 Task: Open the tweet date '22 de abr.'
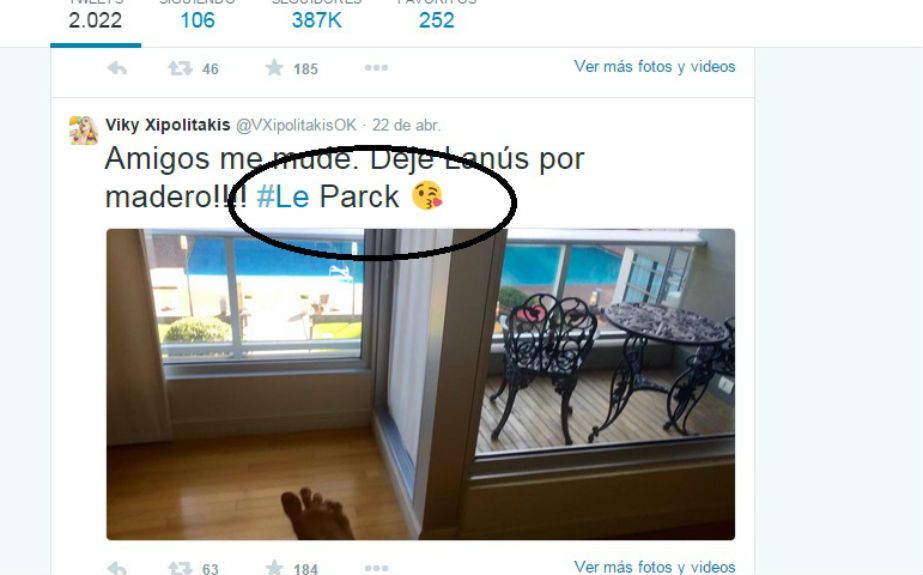(x=406, y=125)
